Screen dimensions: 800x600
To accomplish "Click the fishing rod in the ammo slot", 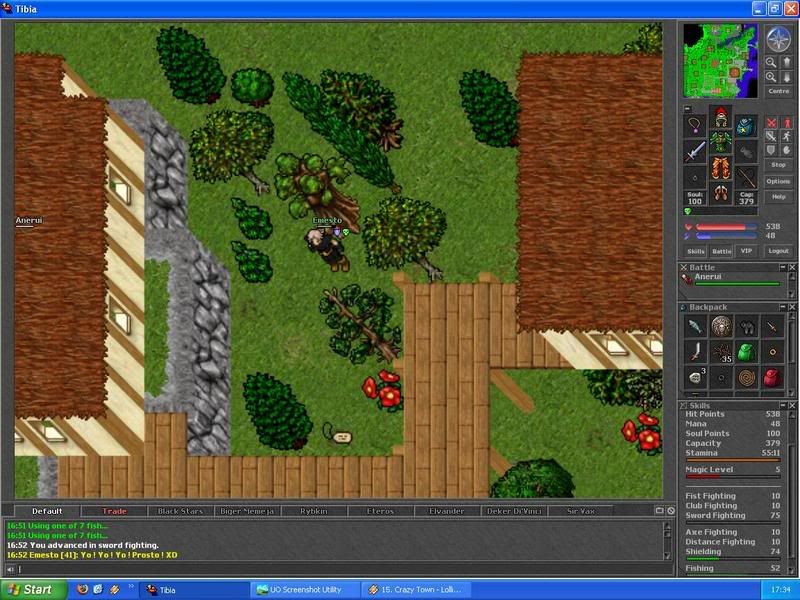I will pos(746,177).
